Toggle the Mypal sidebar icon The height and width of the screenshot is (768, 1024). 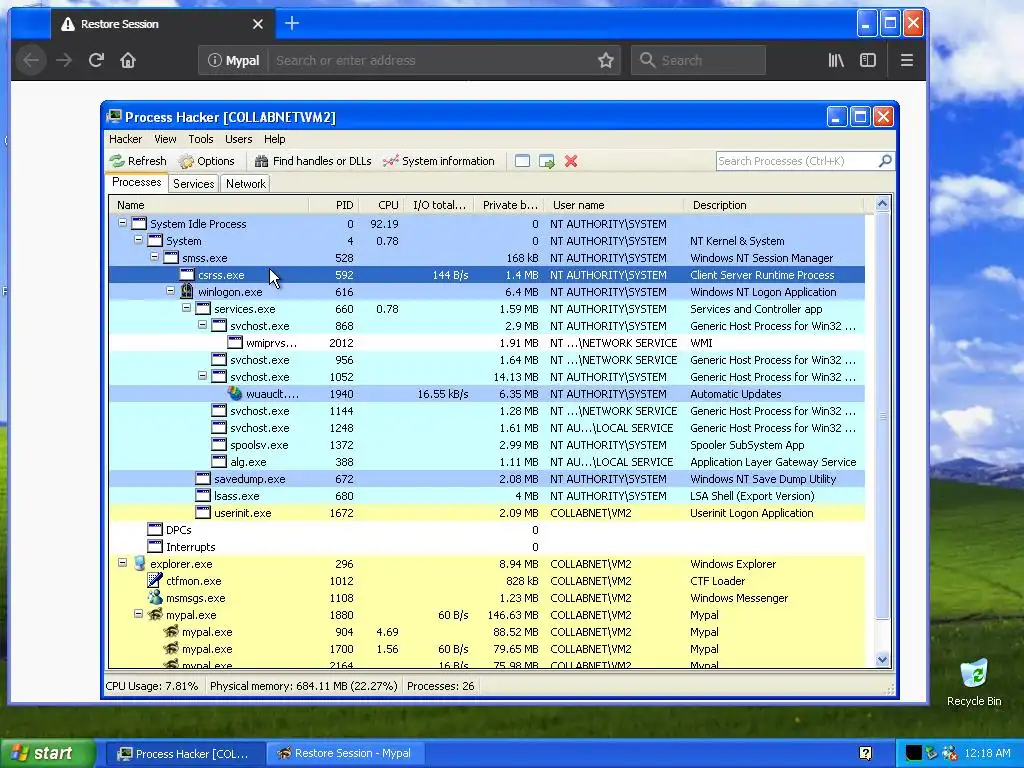(867, 60)
